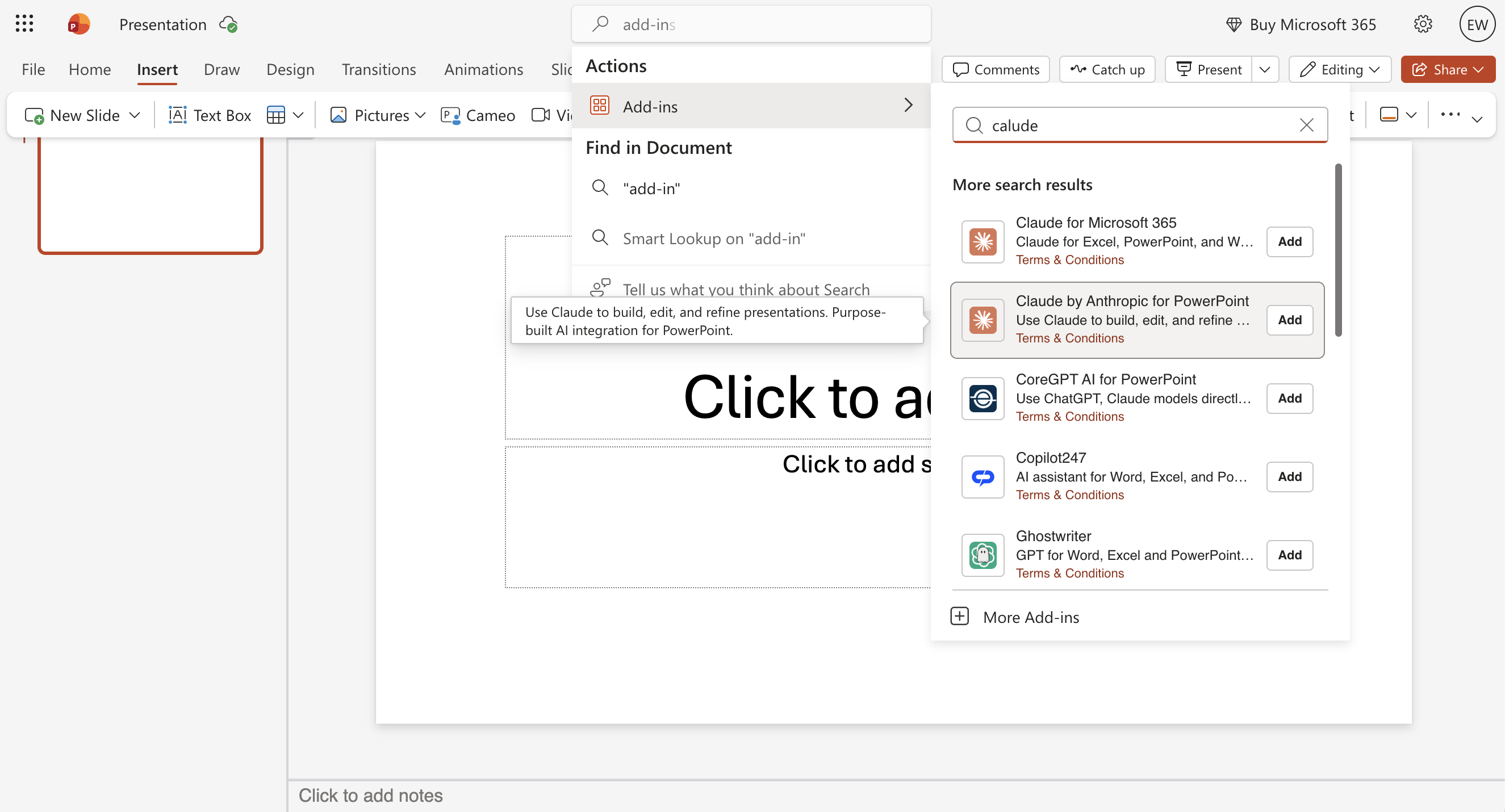Click the feedback icon beside Tell us what you think
Screen dimensions: 1505x812
[x=600, y=288]
